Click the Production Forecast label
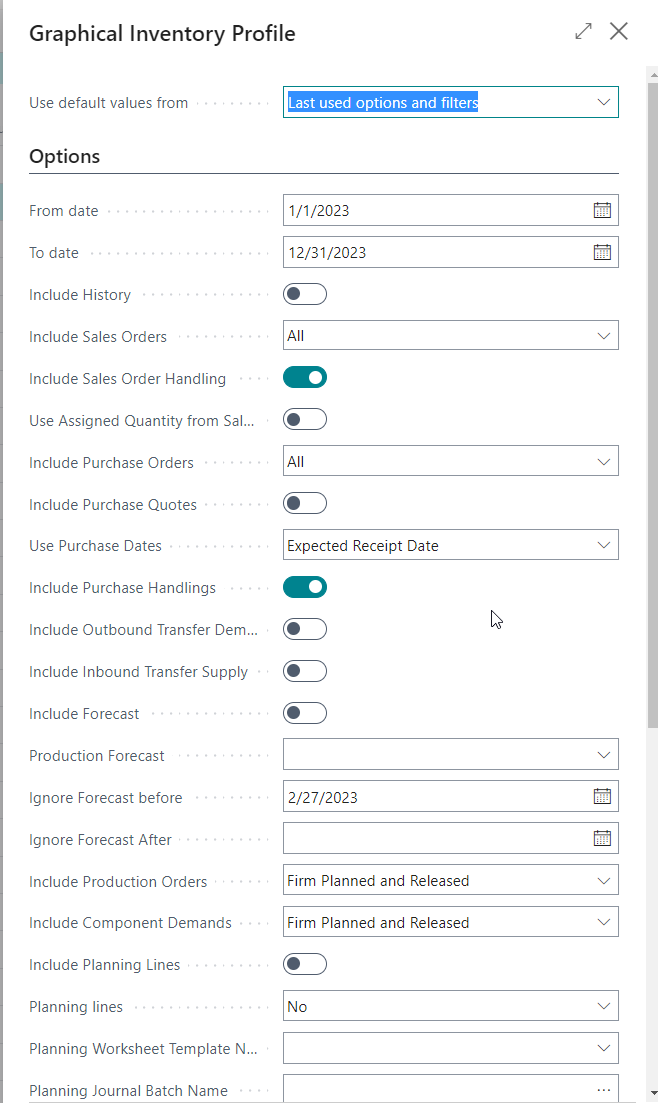This screenshot has width=658, height=1103. pyautogui.click(x=97, y=755)
